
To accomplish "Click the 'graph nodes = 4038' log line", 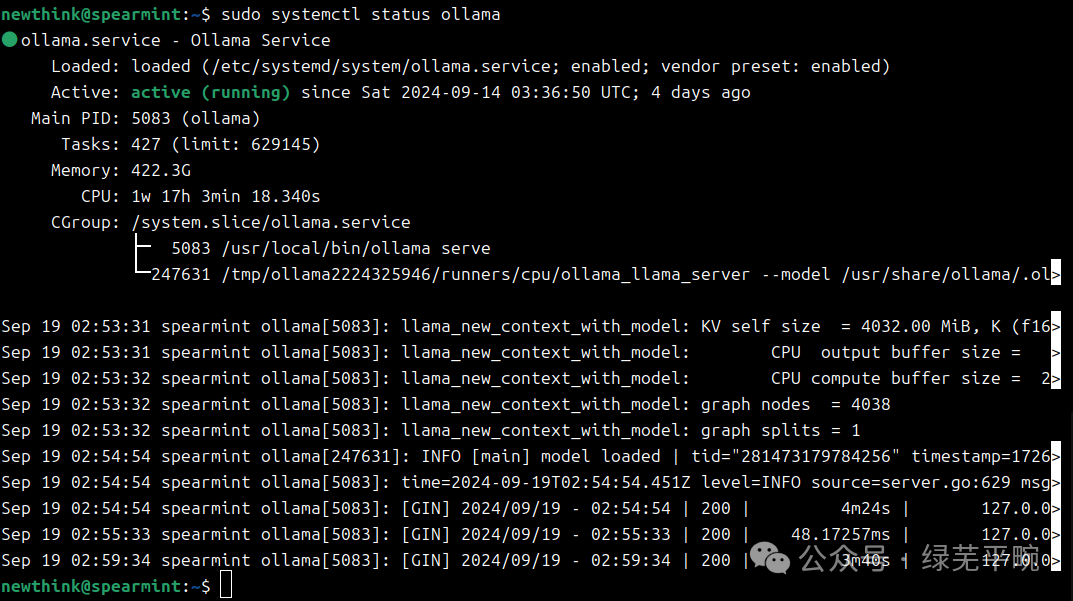I will [795, 405].
